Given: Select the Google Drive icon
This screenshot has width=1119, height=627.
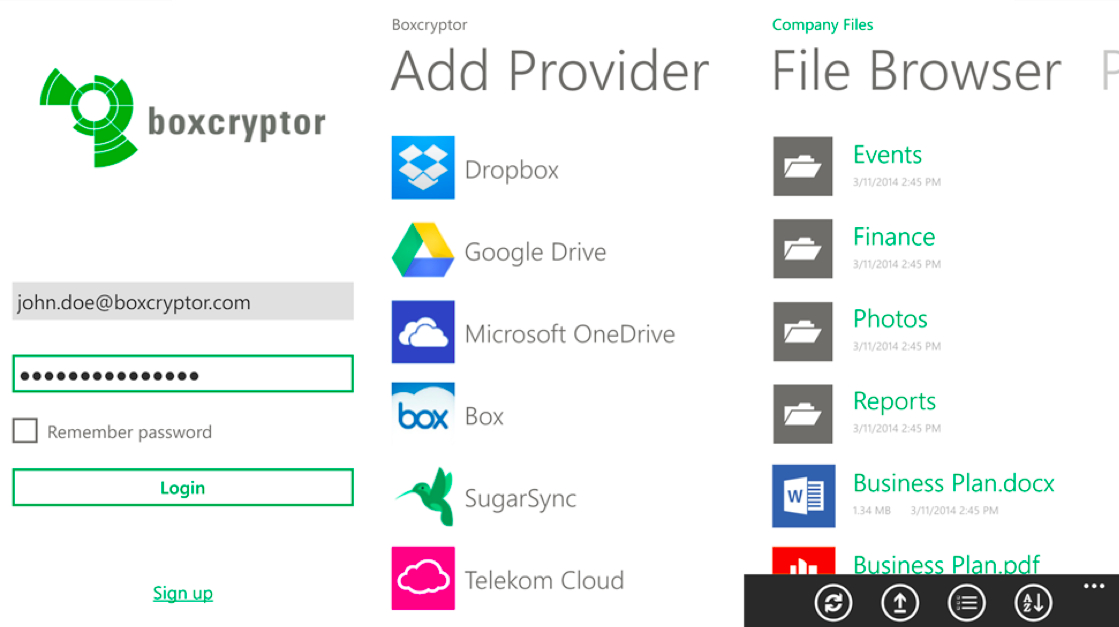Looking at the screenshot, I should click(423, 250).
